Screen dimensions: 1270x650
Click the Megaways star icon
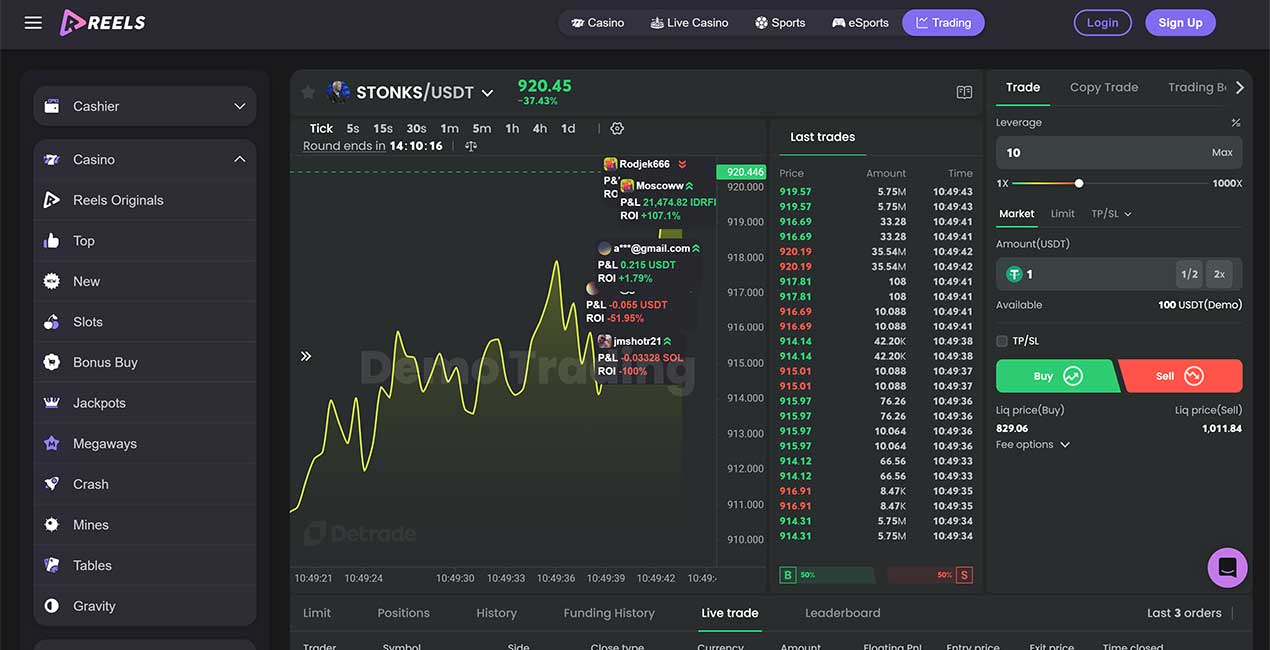52,443
